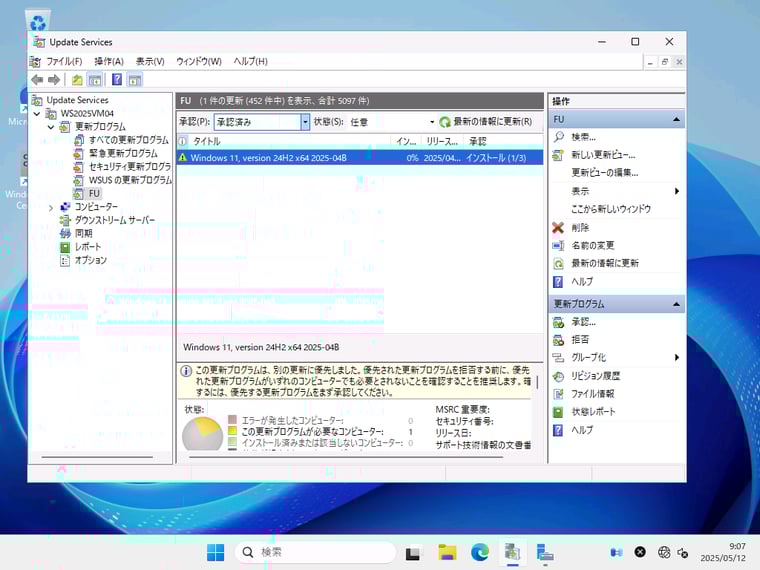The image size is (760, 570).
Task: Select 緊急更新プログラム in the tree
Action: [123, 154]
